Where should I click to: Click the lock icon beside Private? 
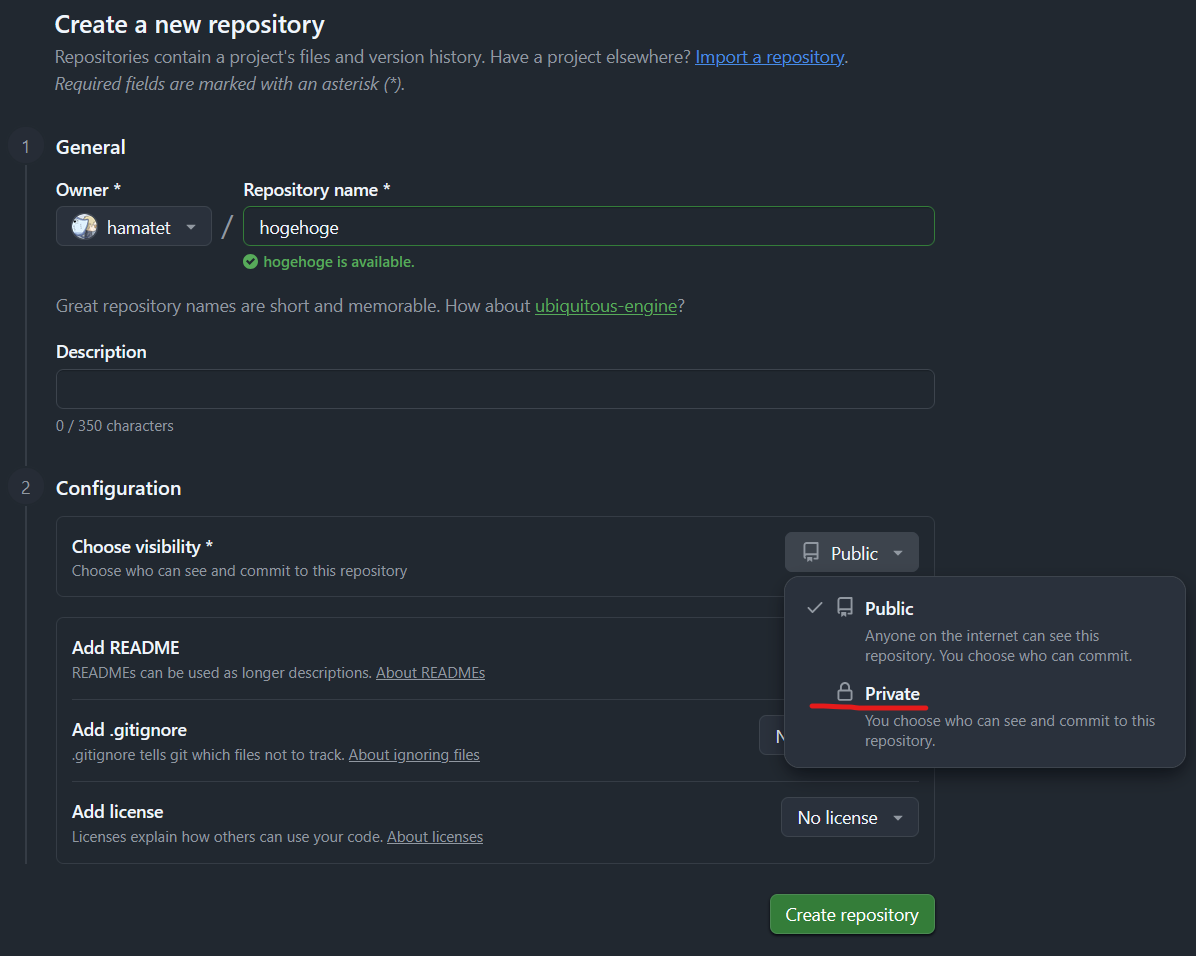tap(845, 693)
